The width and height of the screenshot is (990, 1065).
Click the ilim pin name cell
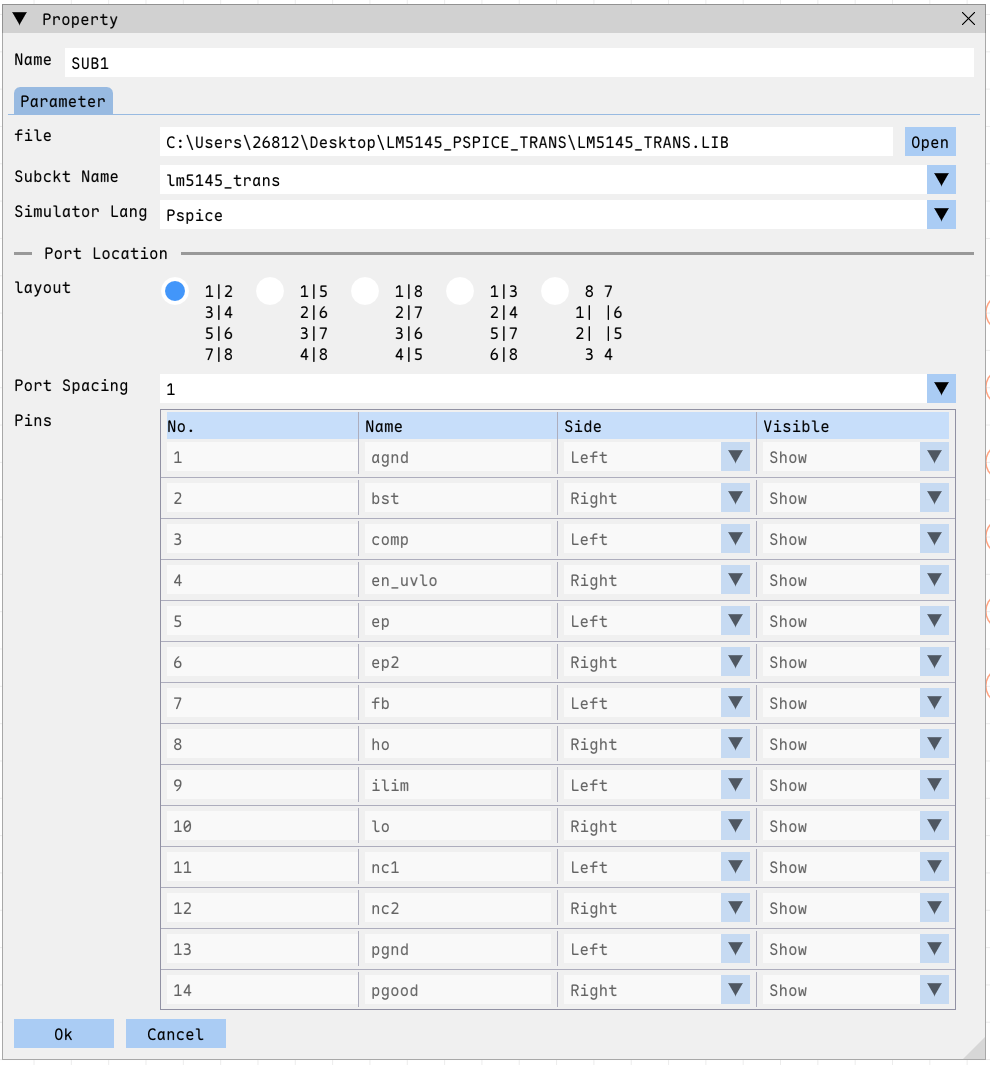tap(458, 785)
